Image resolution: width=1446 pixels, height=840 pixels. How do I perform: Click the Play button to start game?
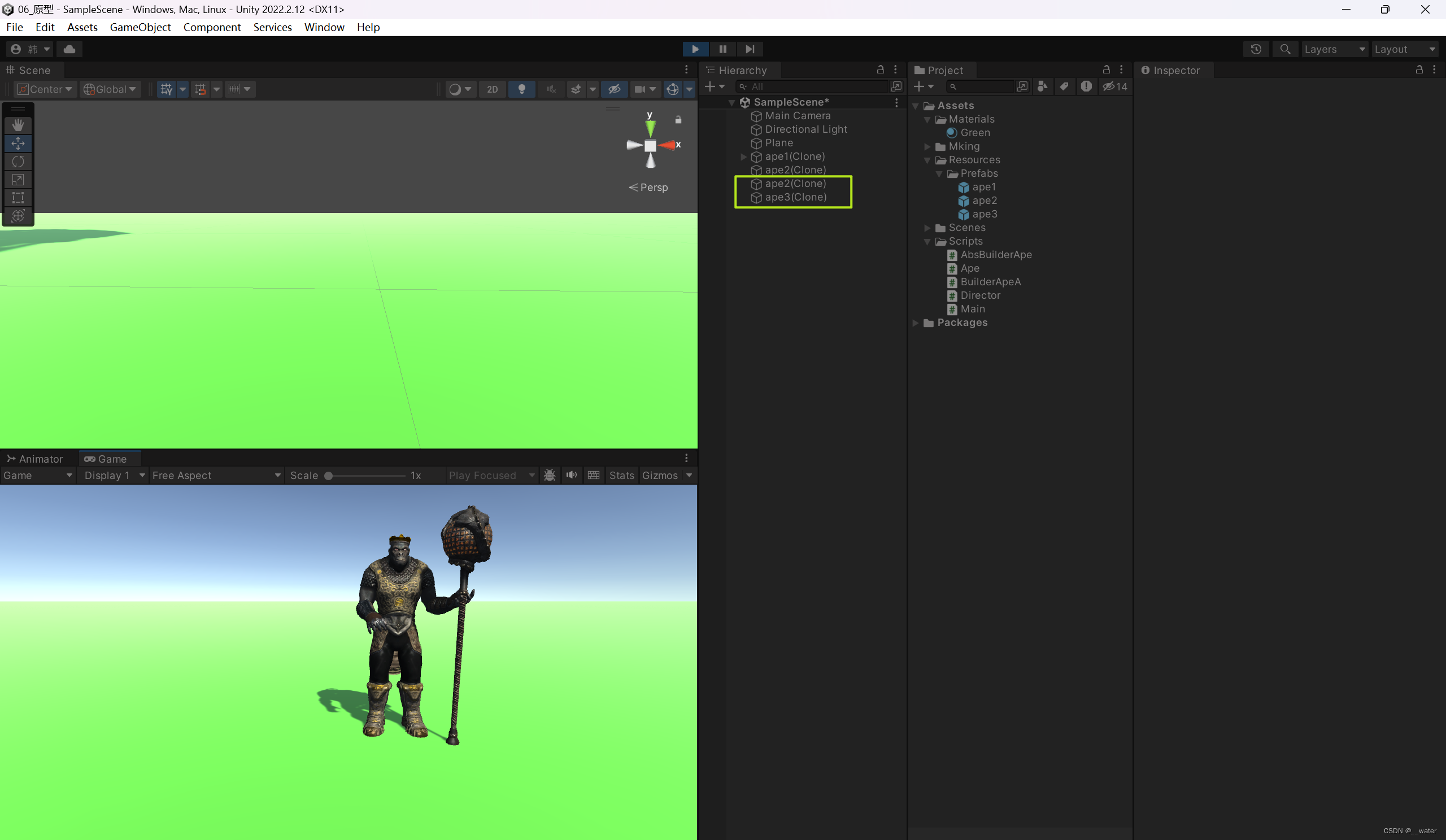click(696, 48)
